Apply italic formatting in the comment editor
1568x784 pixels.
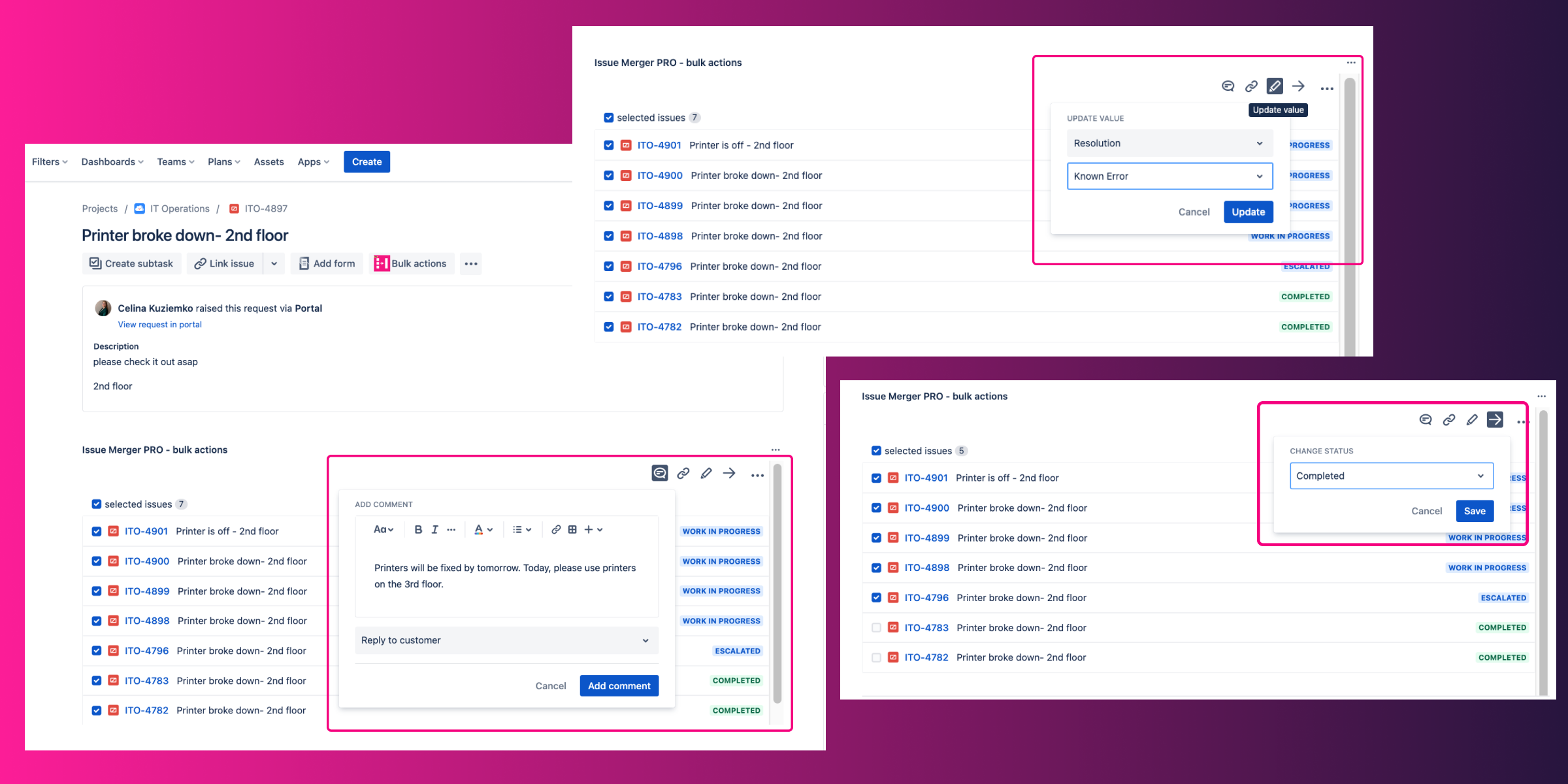tap(434, 529)
